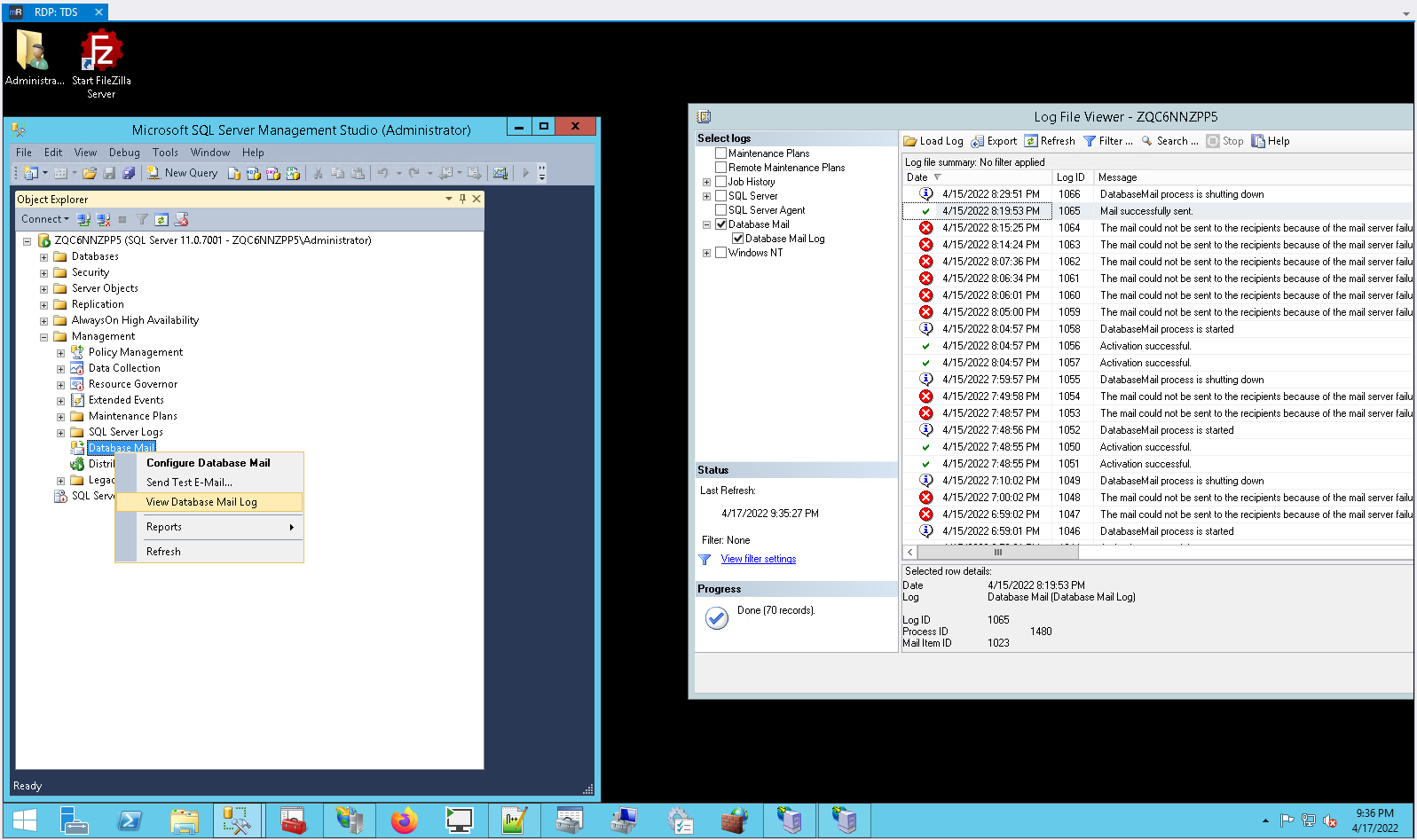Click Export in Log File Viewer toolbar
This screenshot has width=1417, height=840.
994,141
